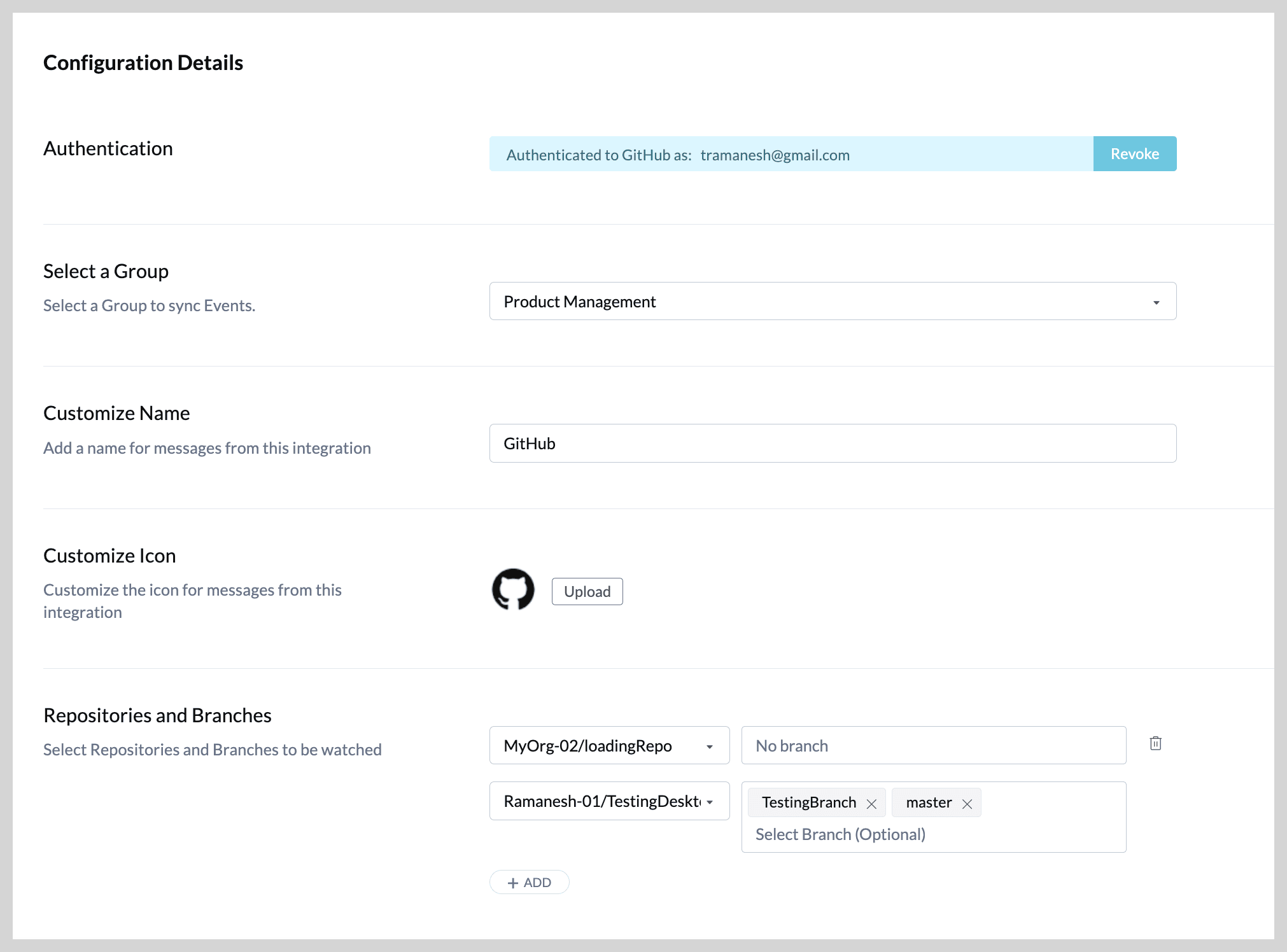Image resolution: width=1287 pixels, height=952 pixels.
Task: Open the Product Management group dropdown
Action: click(831, 302)
